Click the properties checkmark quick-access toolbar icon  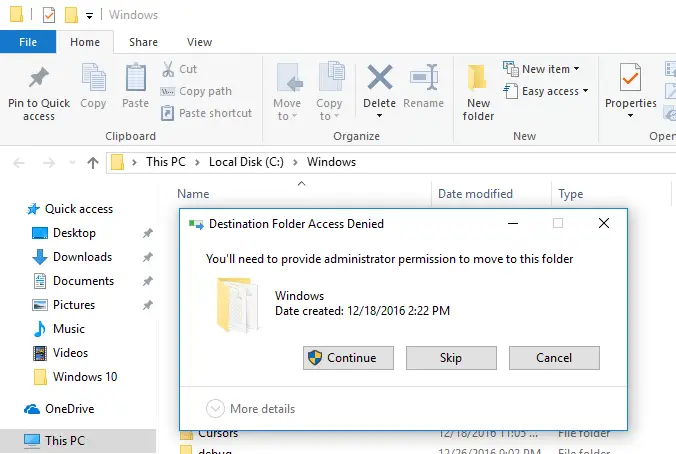(x=49, y=15)
